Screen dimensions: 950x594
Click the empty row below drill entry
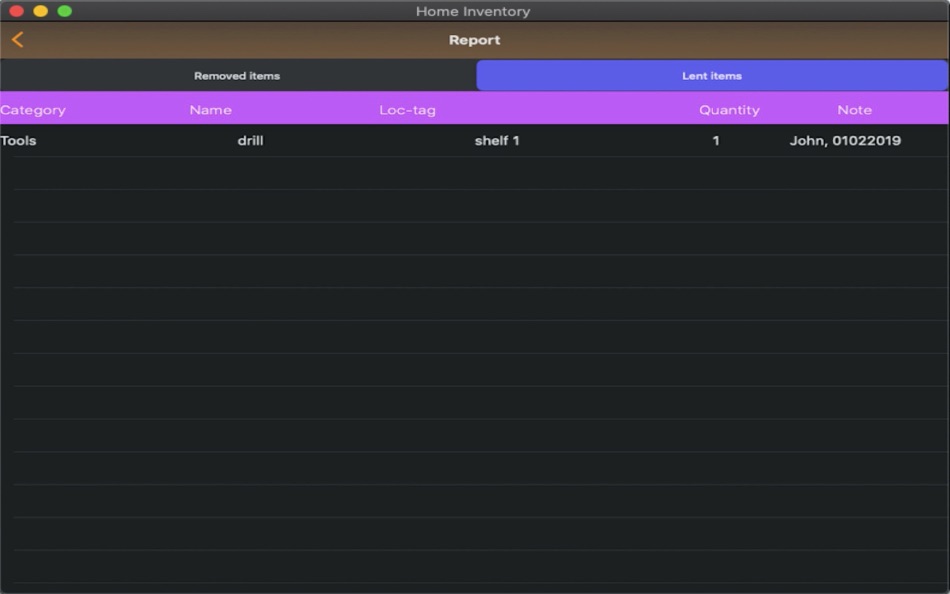[475, 172]
